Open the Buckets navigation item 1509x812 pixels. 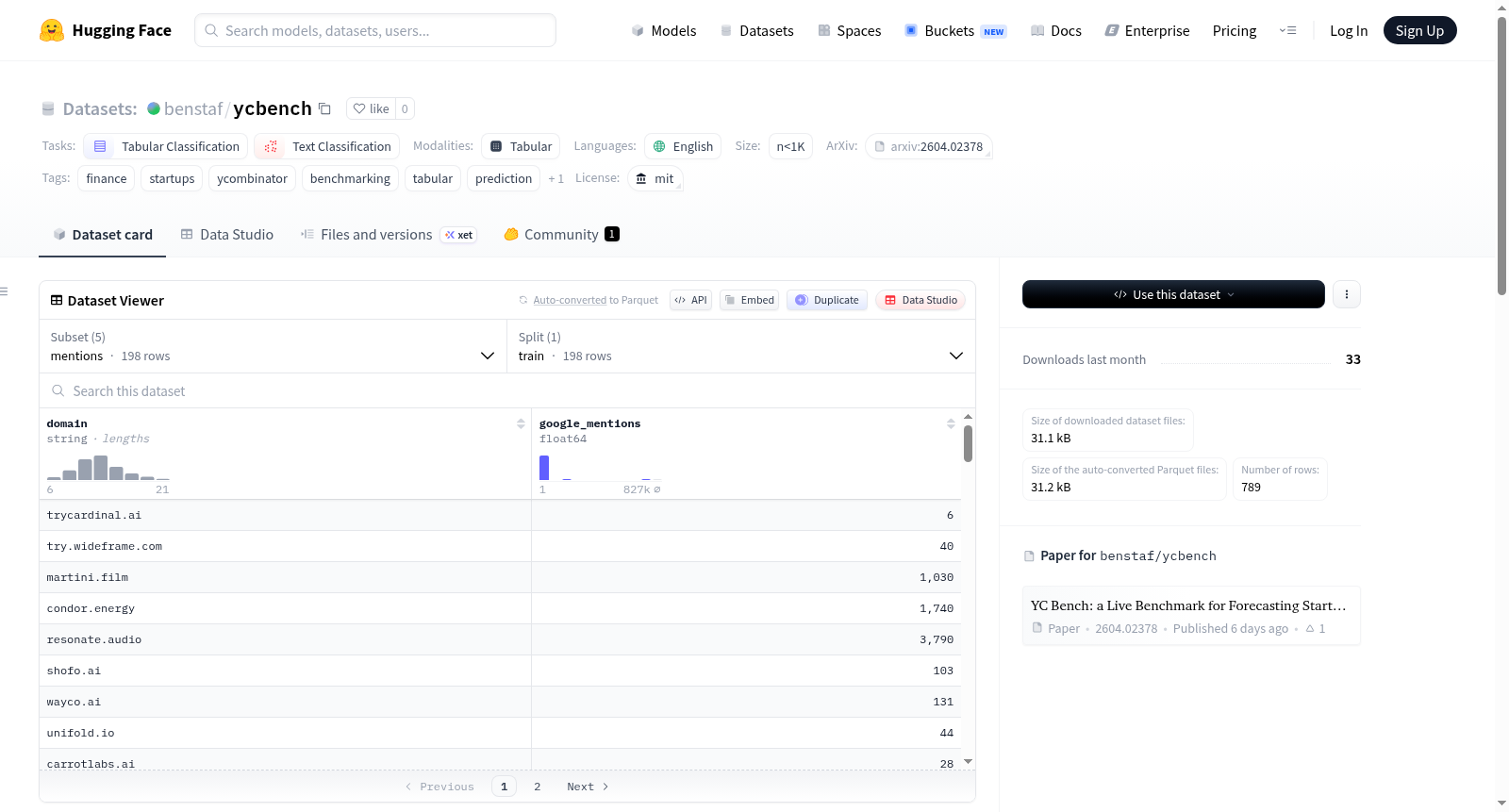(955, 30)
